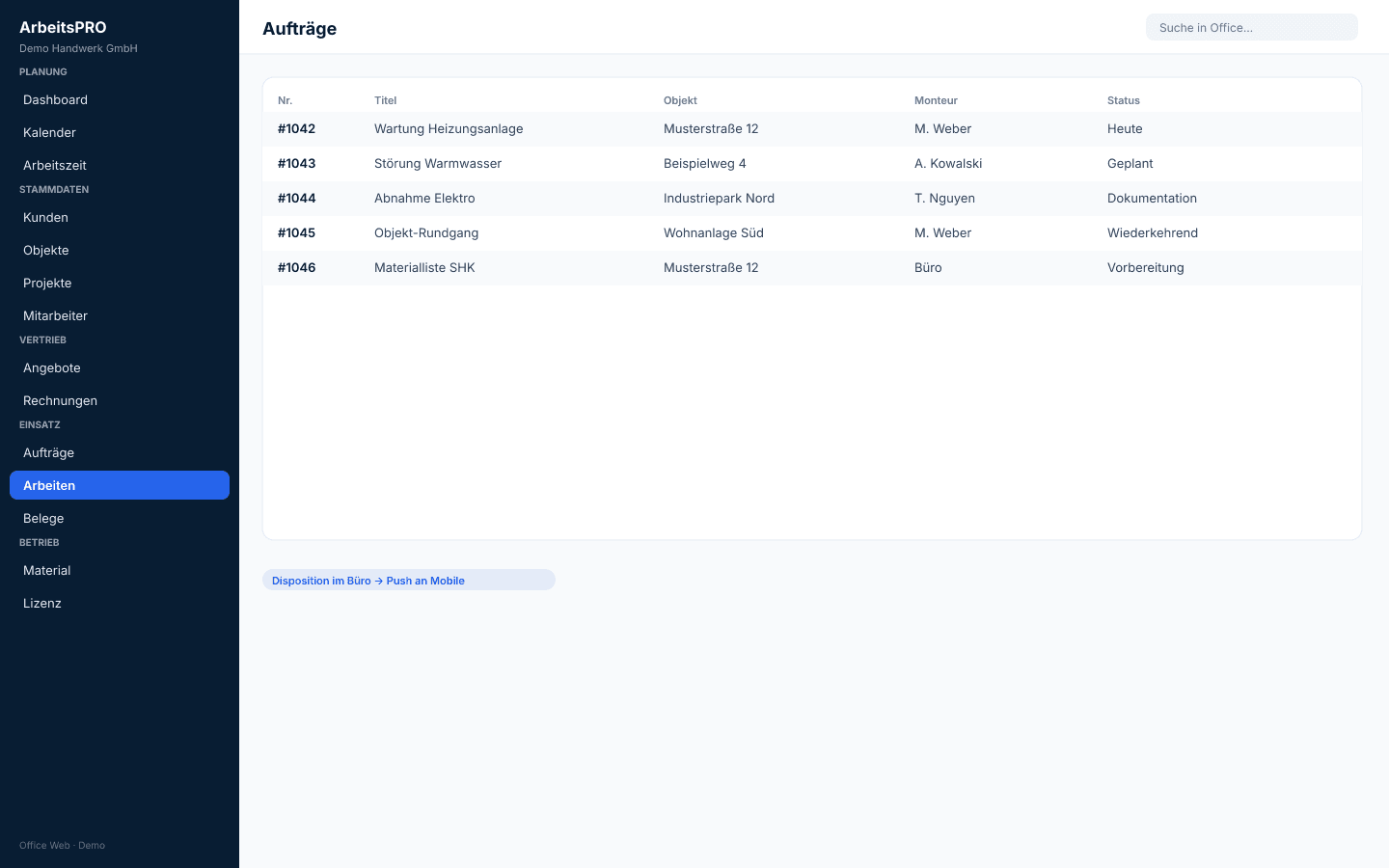Click the status Dokumentation
1389x868 pixels.
(1152, 198)
